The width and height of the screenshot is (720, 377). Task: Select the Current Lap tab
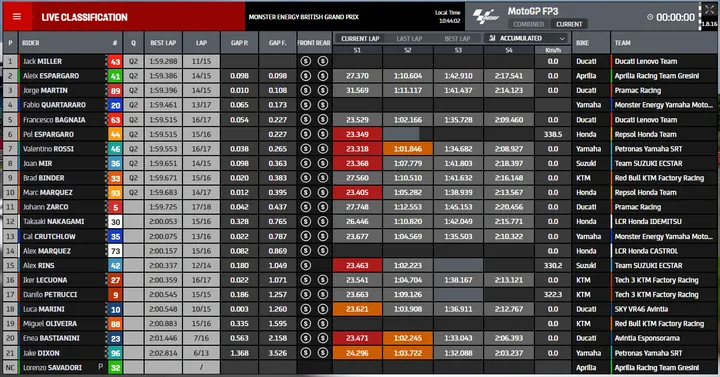click(360, 39)
